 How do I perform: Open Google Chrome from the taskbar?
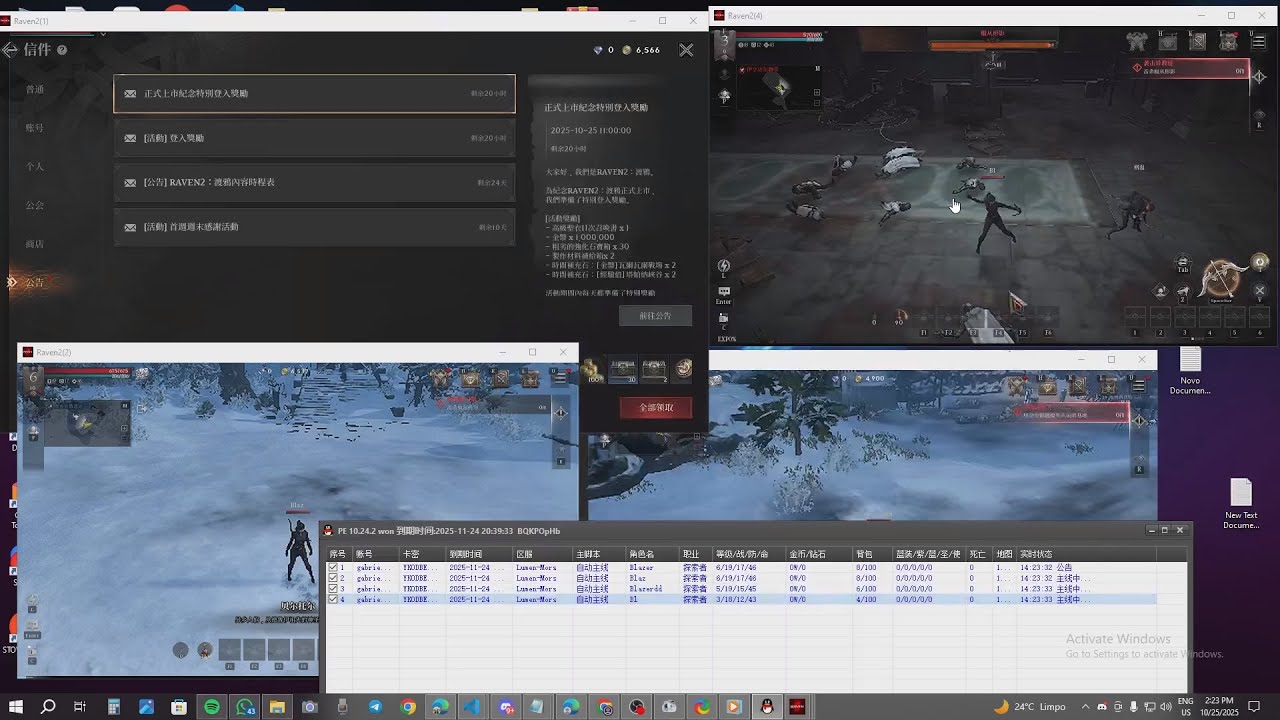point(408,707)
